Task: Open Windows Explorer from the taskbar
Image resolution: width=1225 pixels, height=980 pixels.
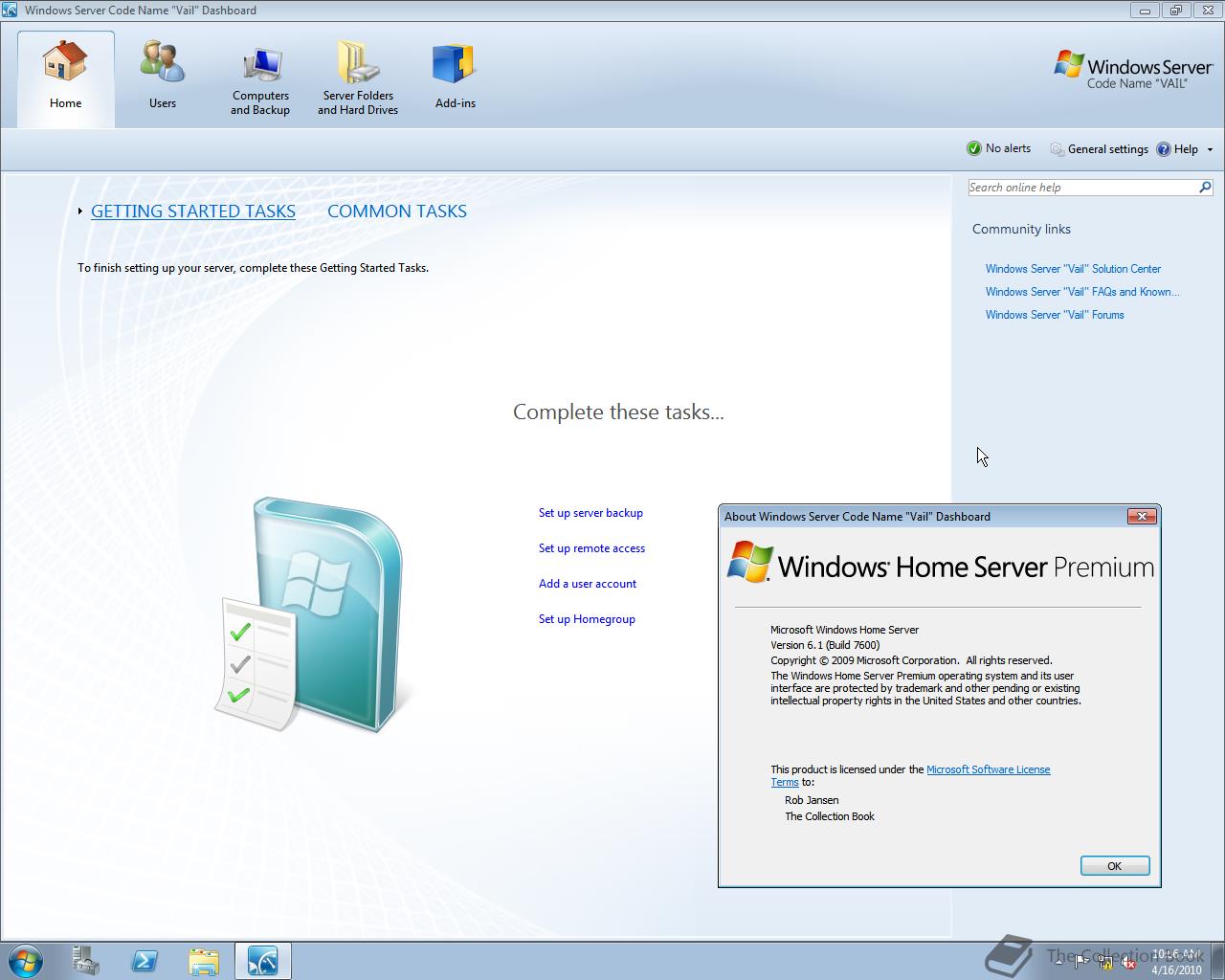Action: 204,960
